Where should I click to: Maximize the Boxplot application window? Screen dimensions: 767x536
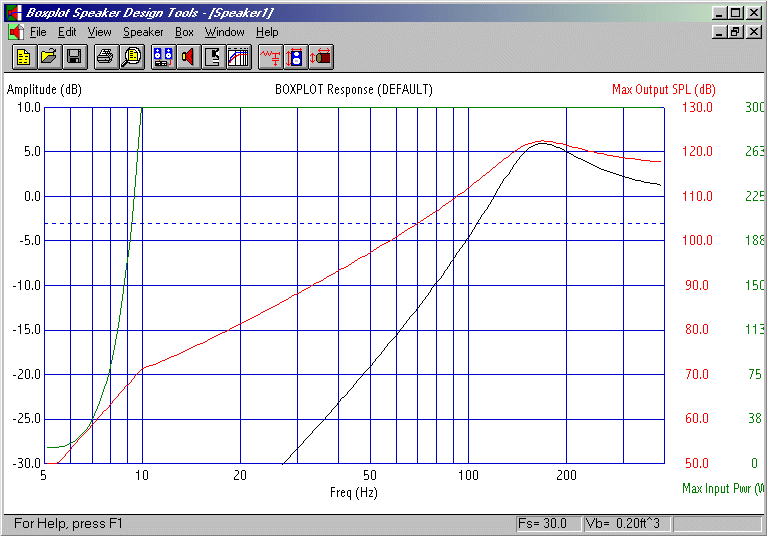(735, 13)
